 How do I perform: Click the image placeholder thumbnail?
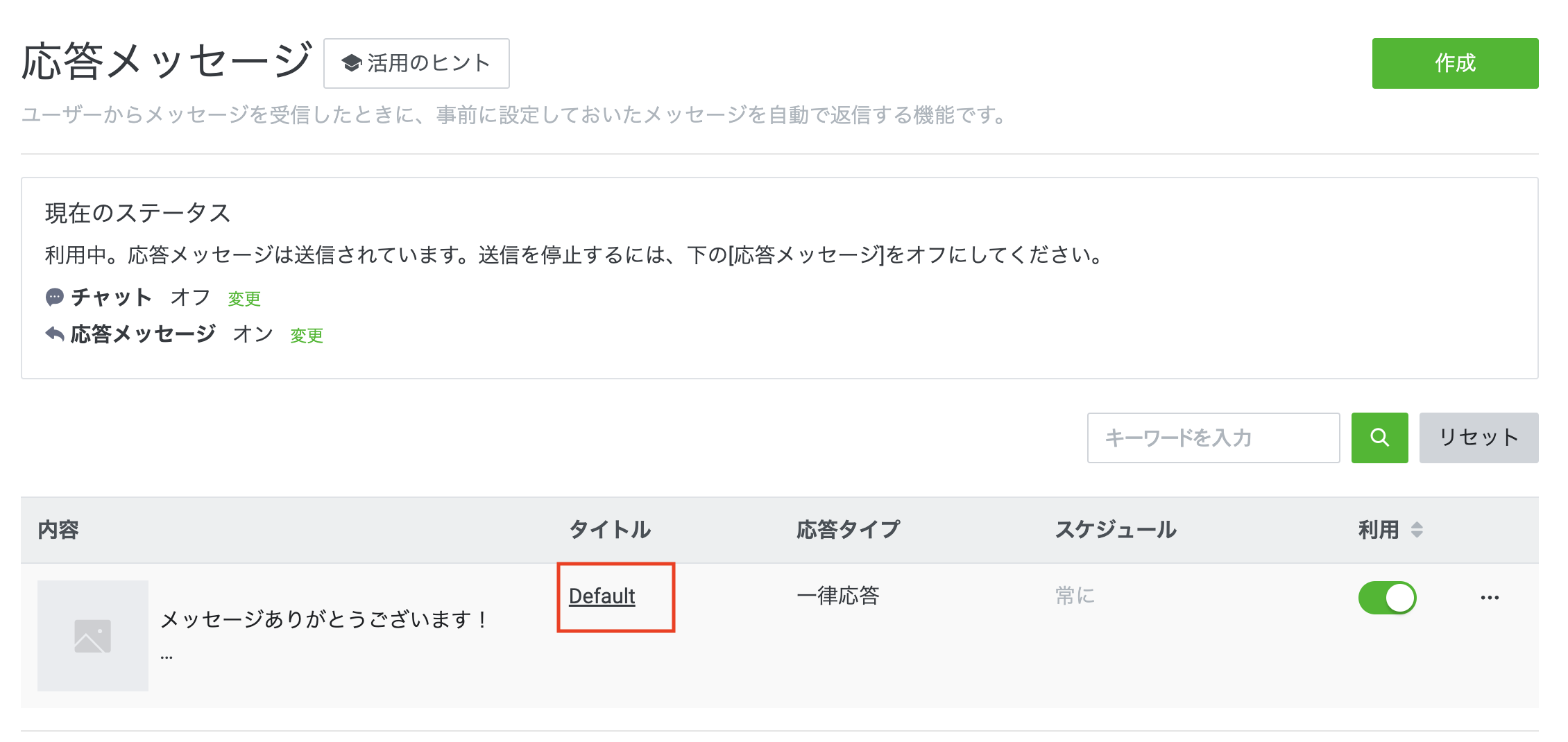93,635
